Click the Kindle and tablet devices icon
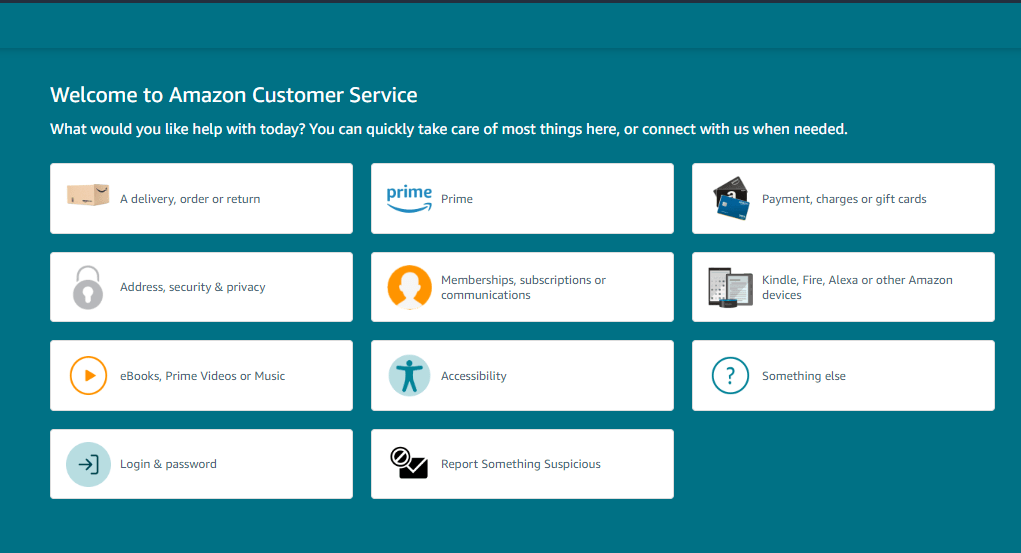 coord(730,287)
